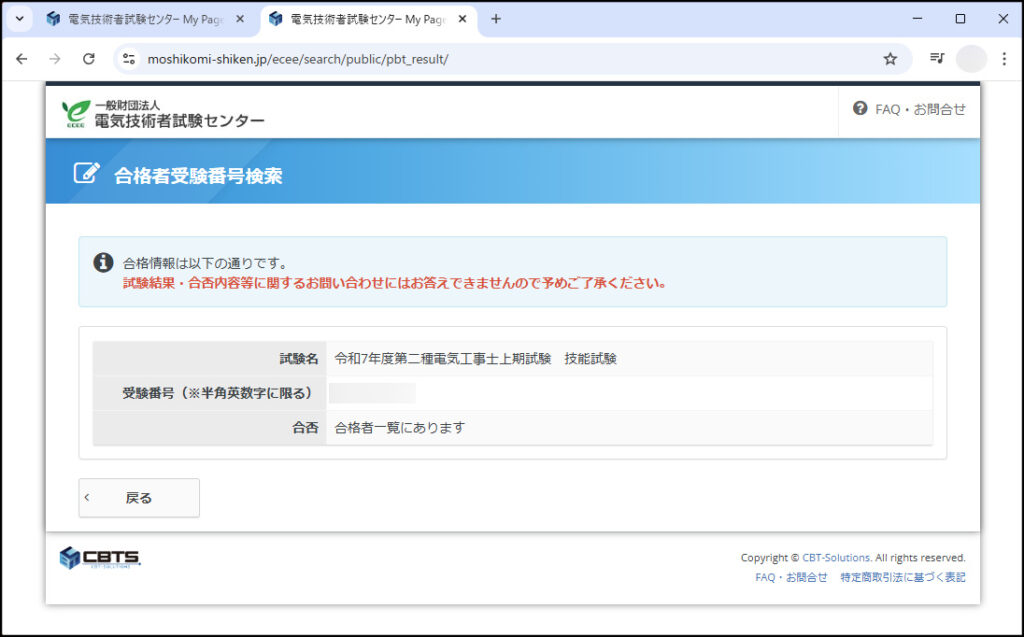
Task: Click the profile avatar button
Action: [971, 59]
